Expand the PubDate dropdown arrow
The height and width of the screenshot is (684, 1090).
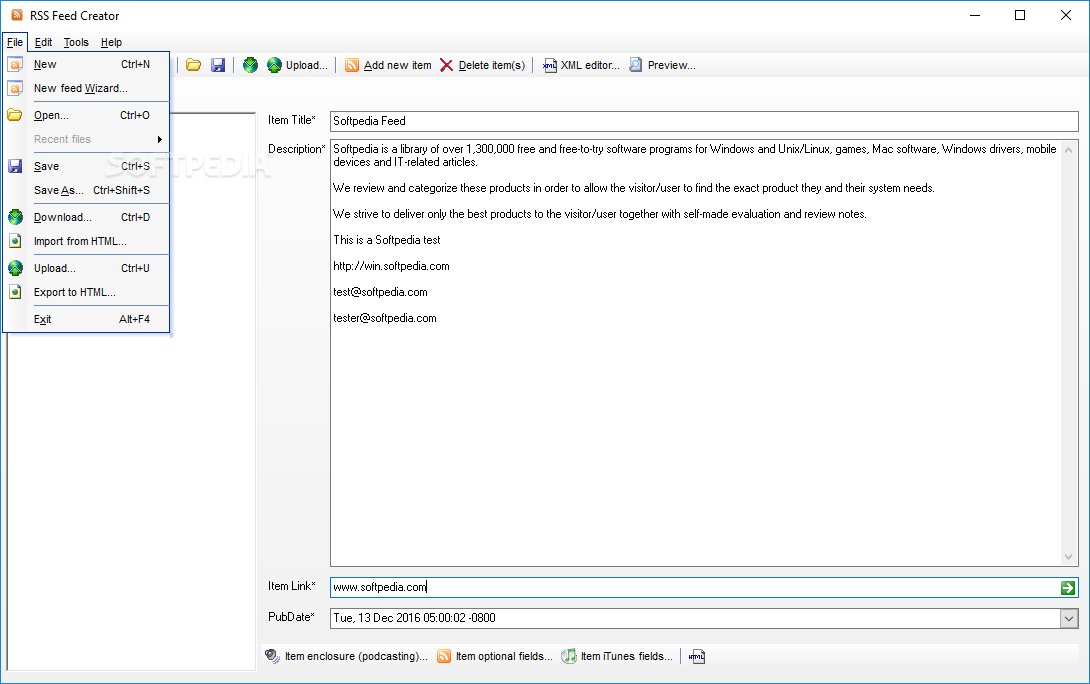[x=1069, y=618]
